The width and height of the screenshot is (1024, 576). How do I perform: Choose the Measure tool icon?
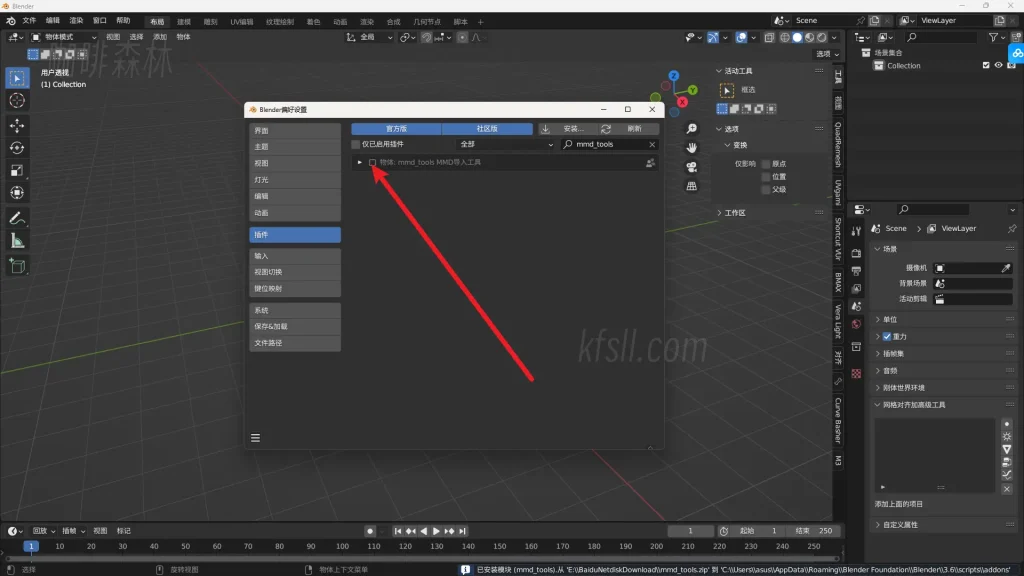[18, 240]
